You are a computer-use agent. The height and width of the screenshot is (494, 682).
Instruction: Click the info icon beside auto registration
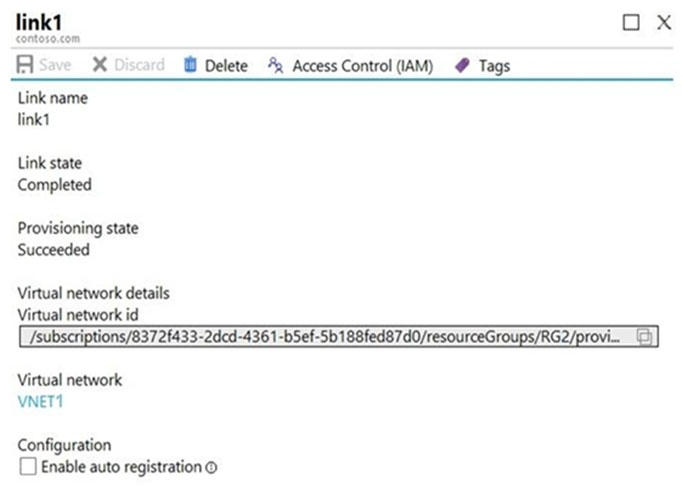point(211,467)
